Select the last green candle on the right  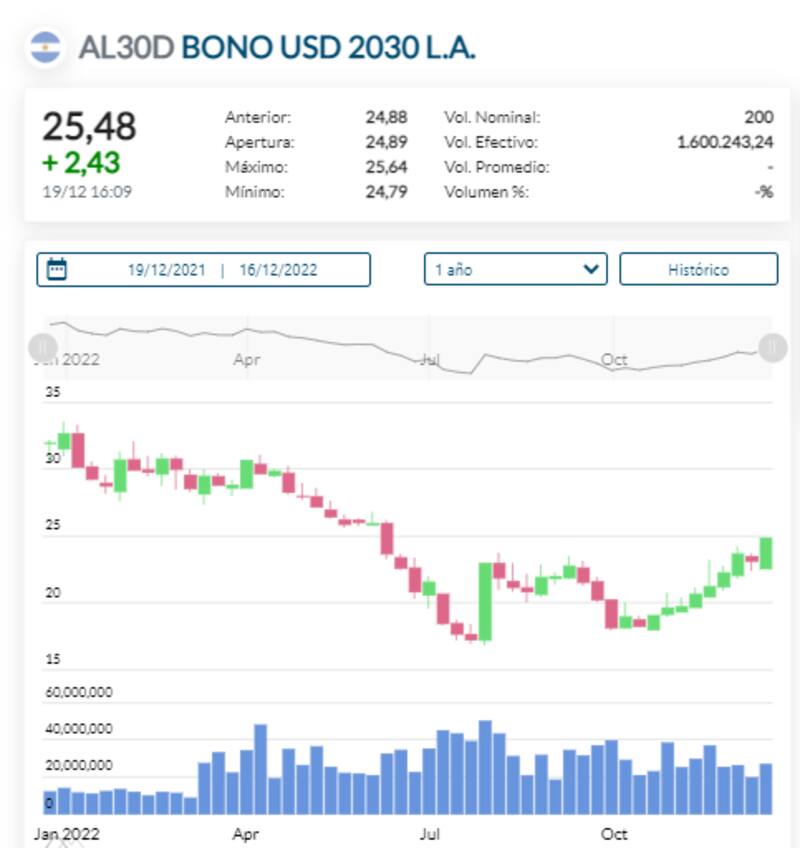point(766,553)
